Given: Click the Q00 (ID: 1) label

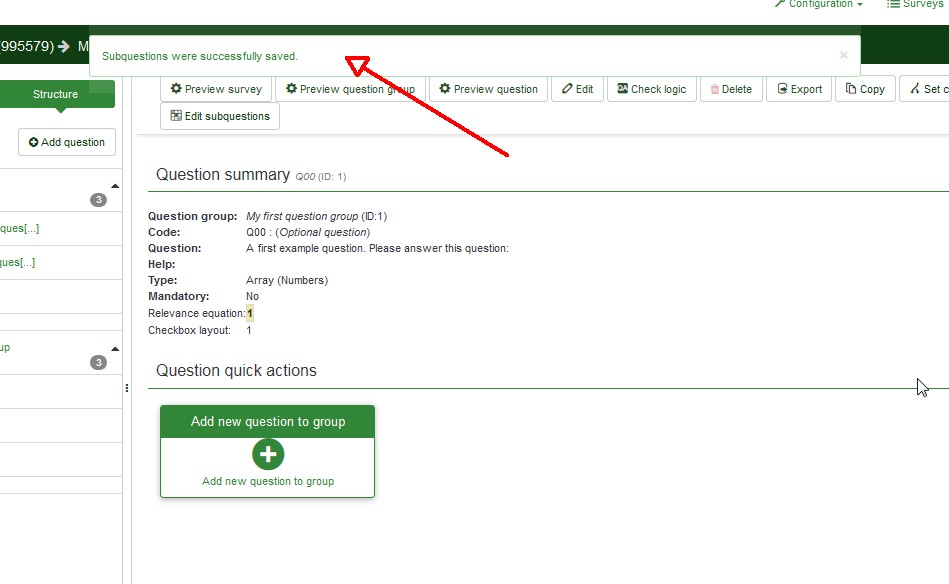Looking at the screenshot, I should click(321, 177).
